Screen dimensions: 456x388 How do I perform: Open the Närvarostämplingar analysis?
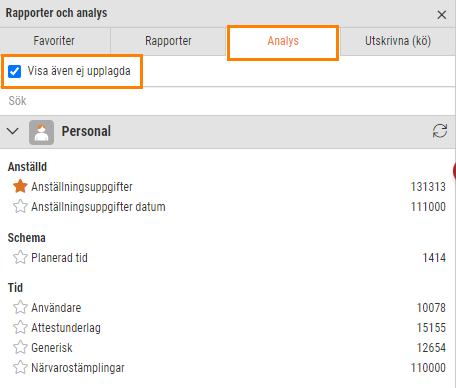(78, 368)
